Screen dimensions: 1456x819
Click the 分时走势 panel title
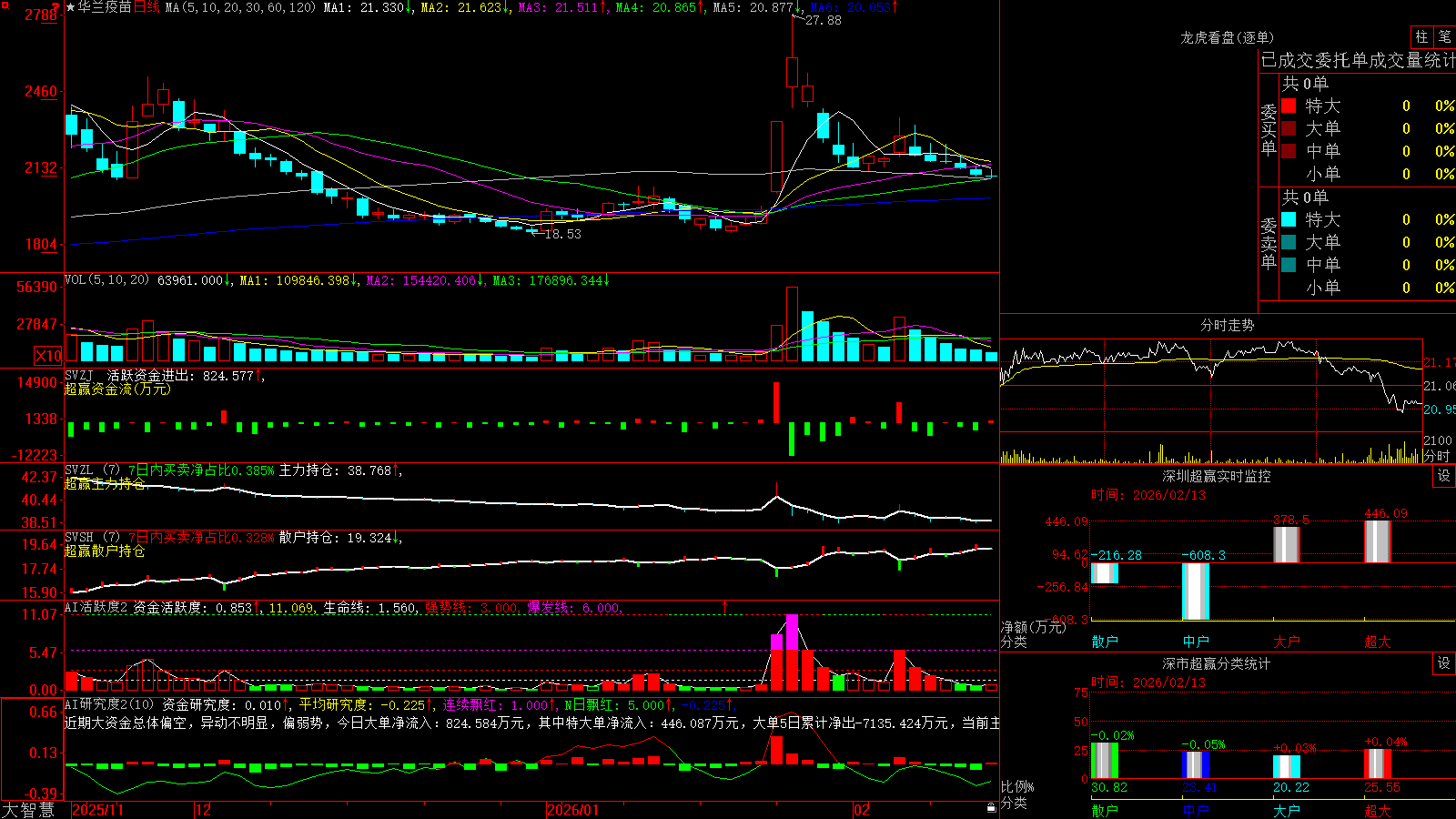click(1227, 325)
